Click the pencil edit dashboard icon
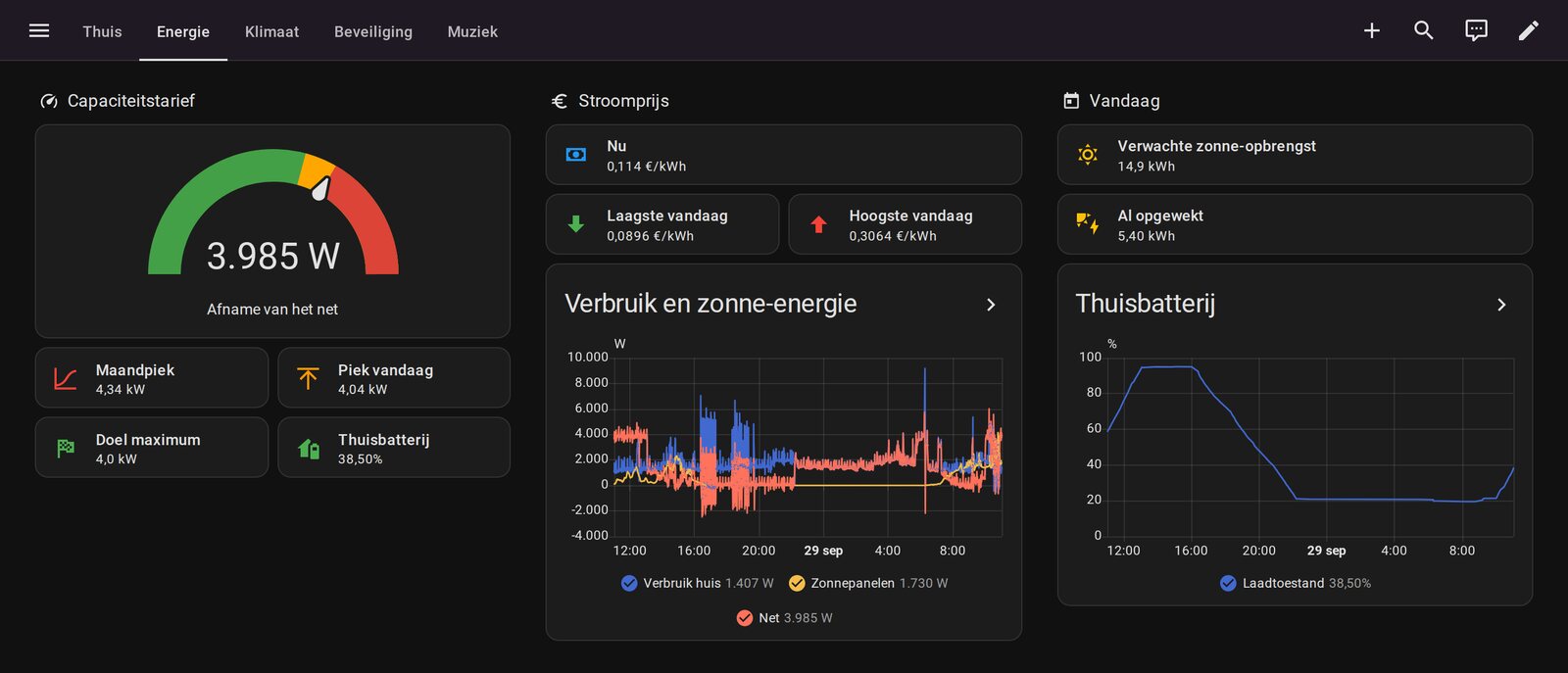The height and width of the screenshot is (673, 1568). (1529, 30)
